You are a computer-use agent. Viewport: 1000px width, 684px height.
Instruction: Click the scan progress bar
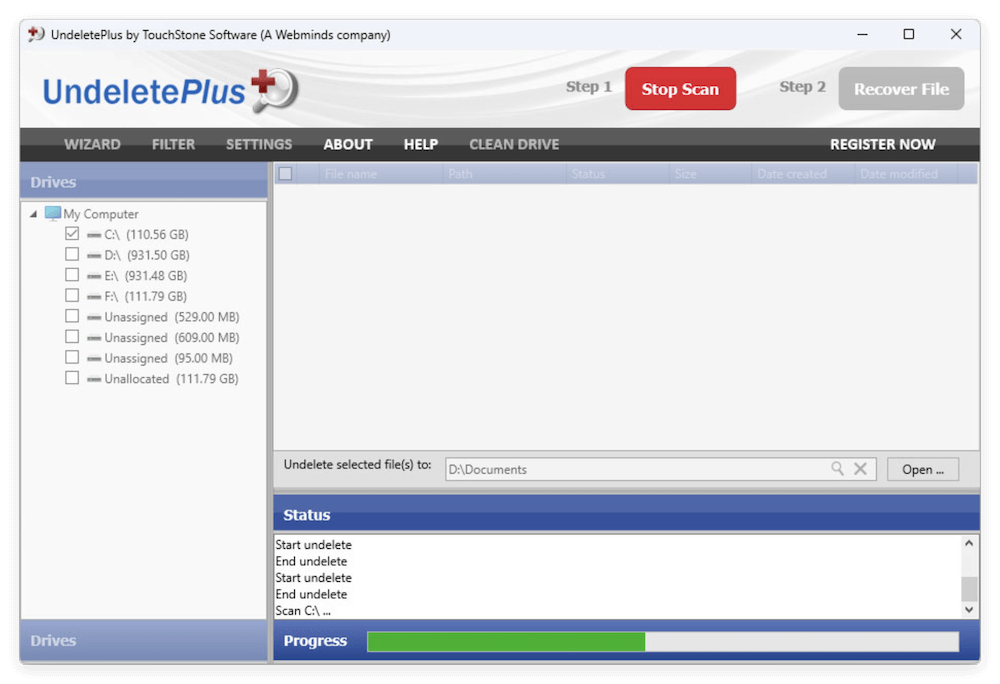[x=660, y=641]
